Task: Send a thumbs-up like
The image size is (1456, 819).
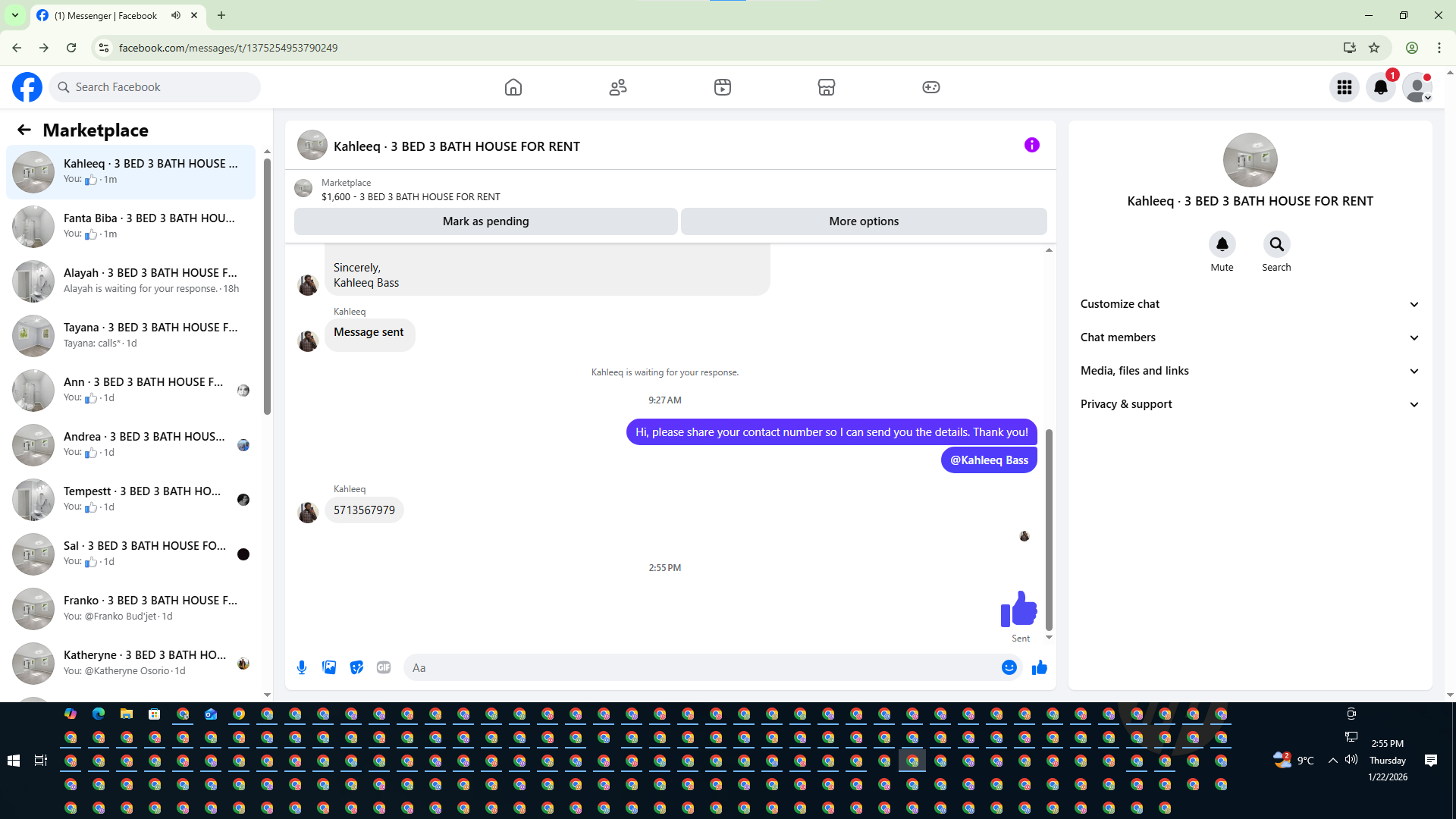Action: coord(1039,667)
